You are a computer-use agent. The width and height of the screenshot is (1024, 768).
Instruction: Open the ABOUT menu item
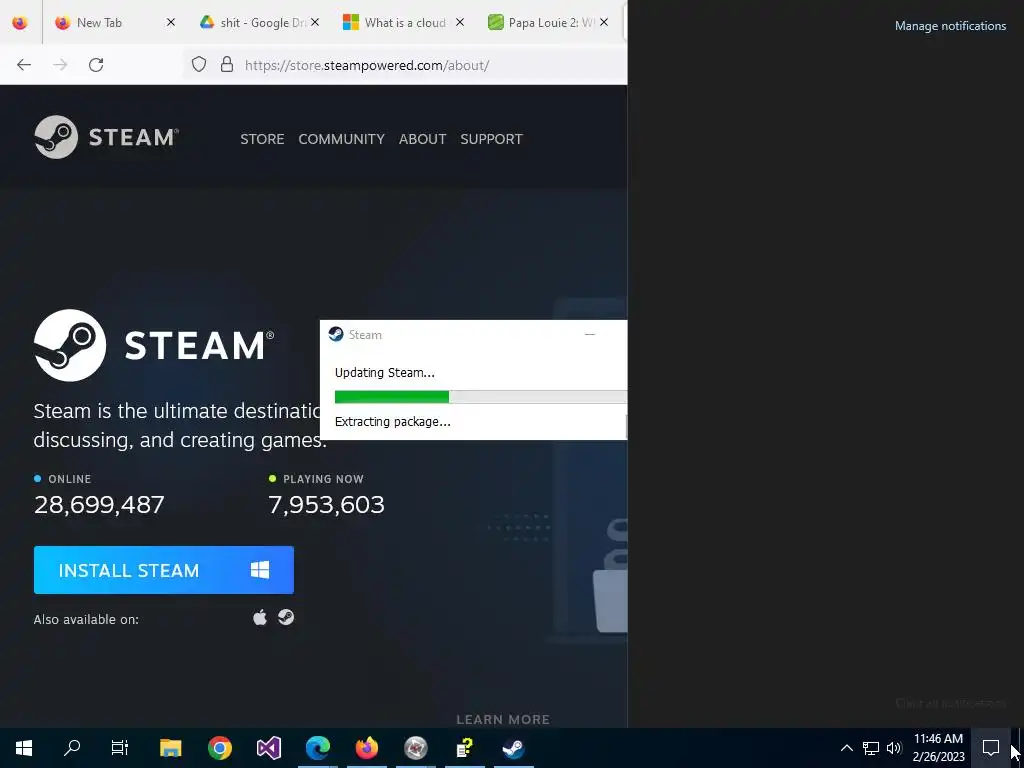pos(423,139)
